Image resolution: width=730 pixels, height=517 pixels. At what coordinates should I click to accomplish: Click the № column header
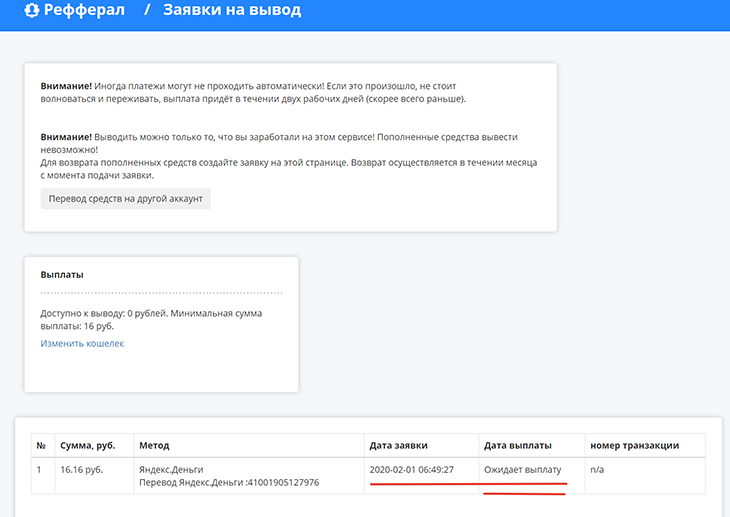(41, 445)
